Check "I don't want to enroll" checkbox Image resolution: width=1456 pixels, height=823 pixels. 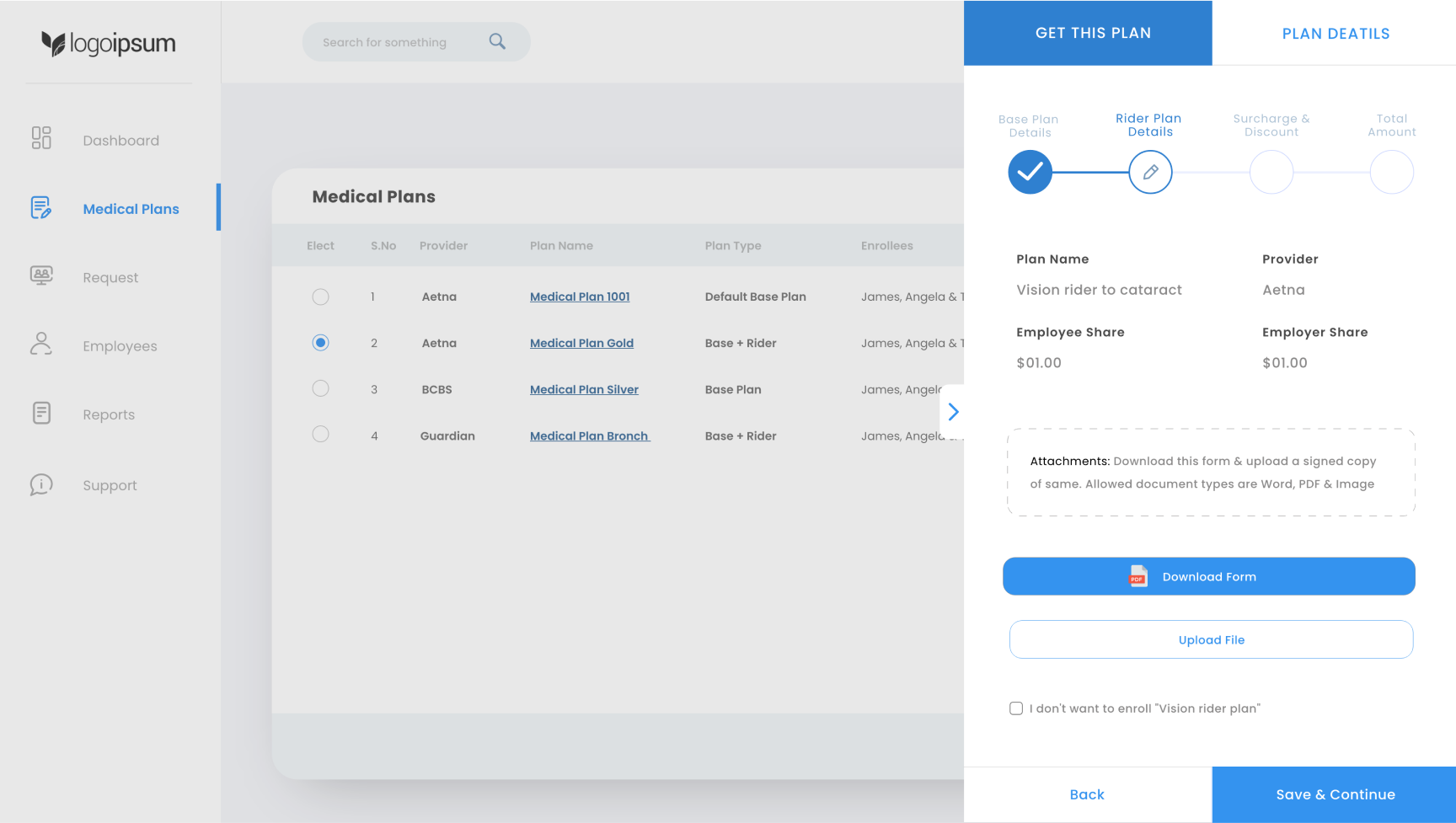tap(1016, 708)
